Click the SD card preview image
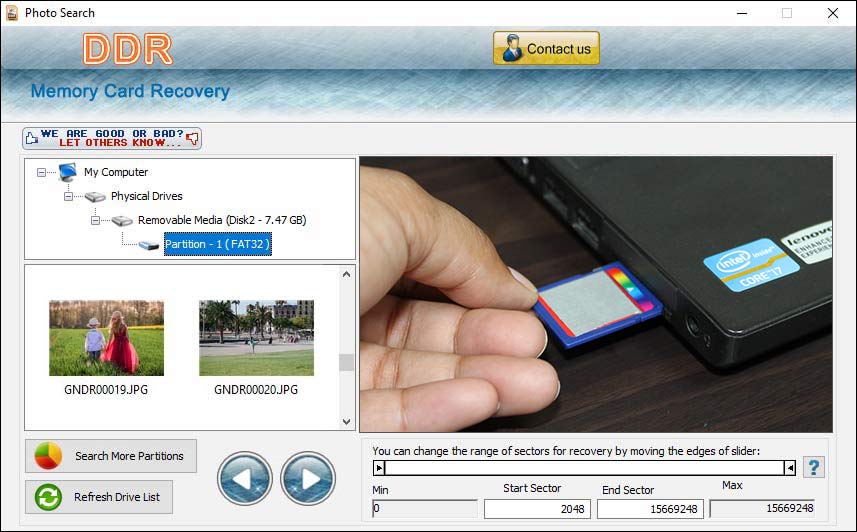857x532 pixels. [596, 295]
